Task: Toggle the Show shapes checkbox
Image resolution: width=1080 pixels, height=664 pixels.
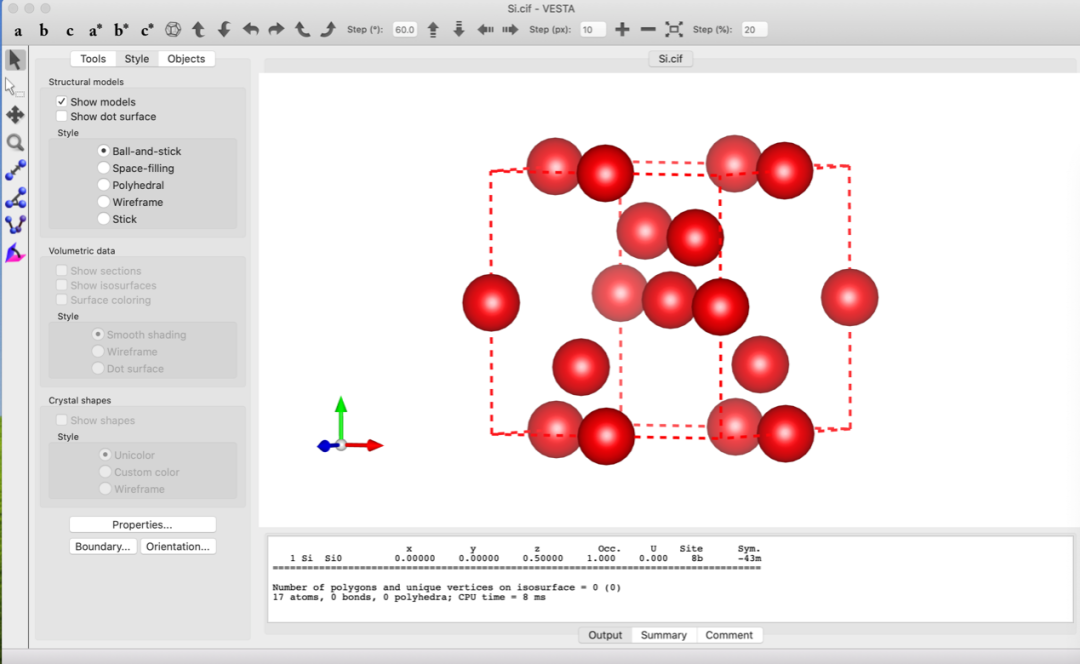Action: coord(61,420)
